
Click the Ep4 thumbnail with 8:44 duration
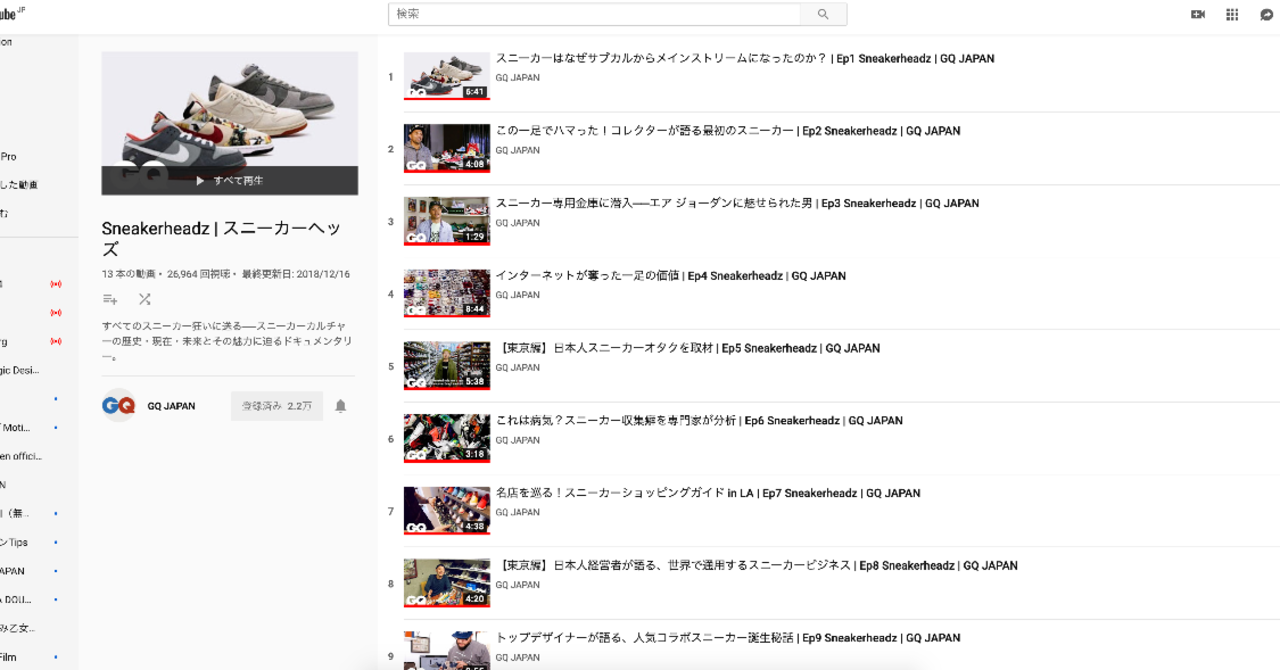(447, 293)
